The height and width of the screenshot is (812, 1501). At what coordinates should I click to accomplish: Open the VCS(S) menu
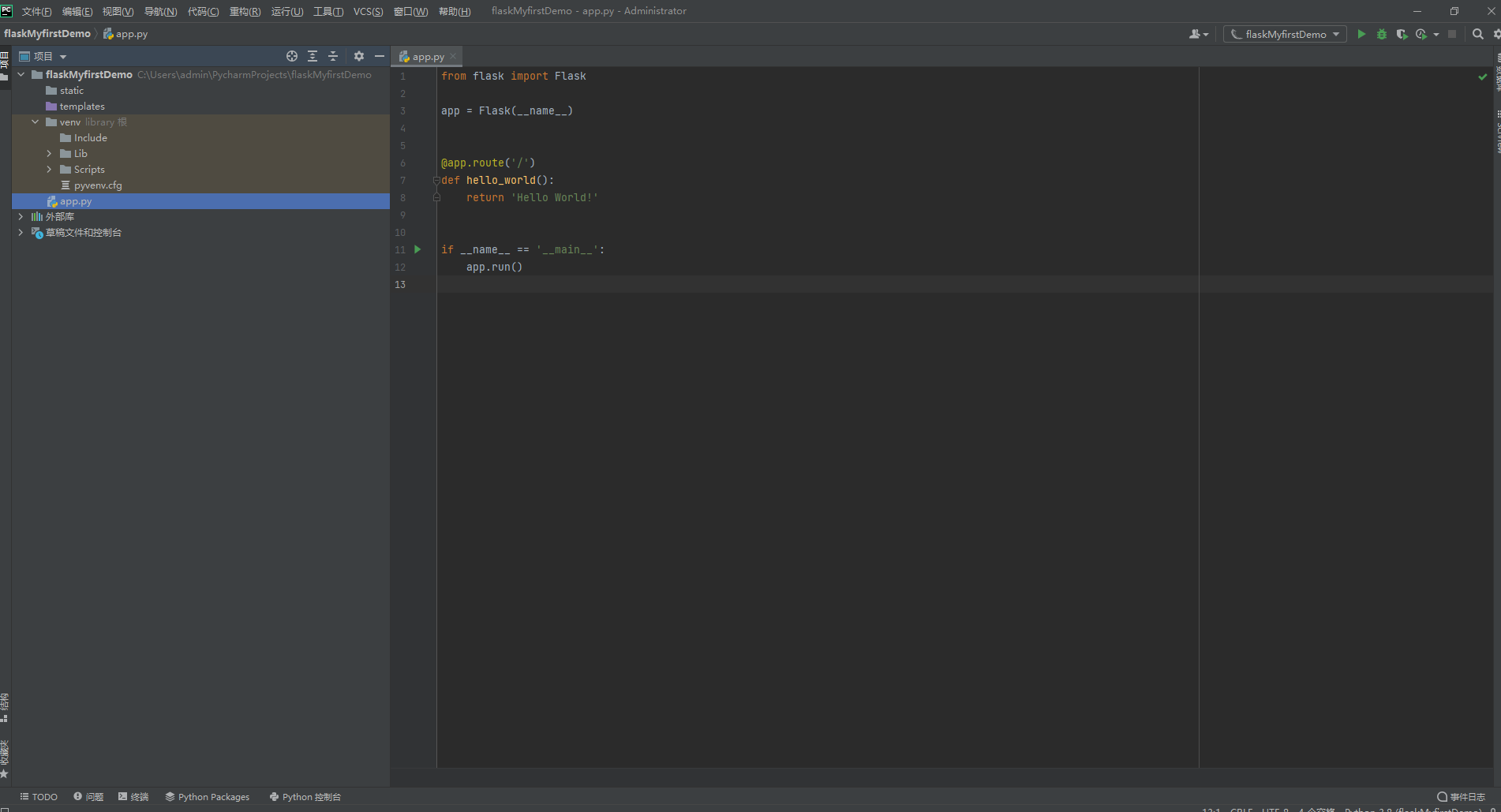click(x=368, y=11)
